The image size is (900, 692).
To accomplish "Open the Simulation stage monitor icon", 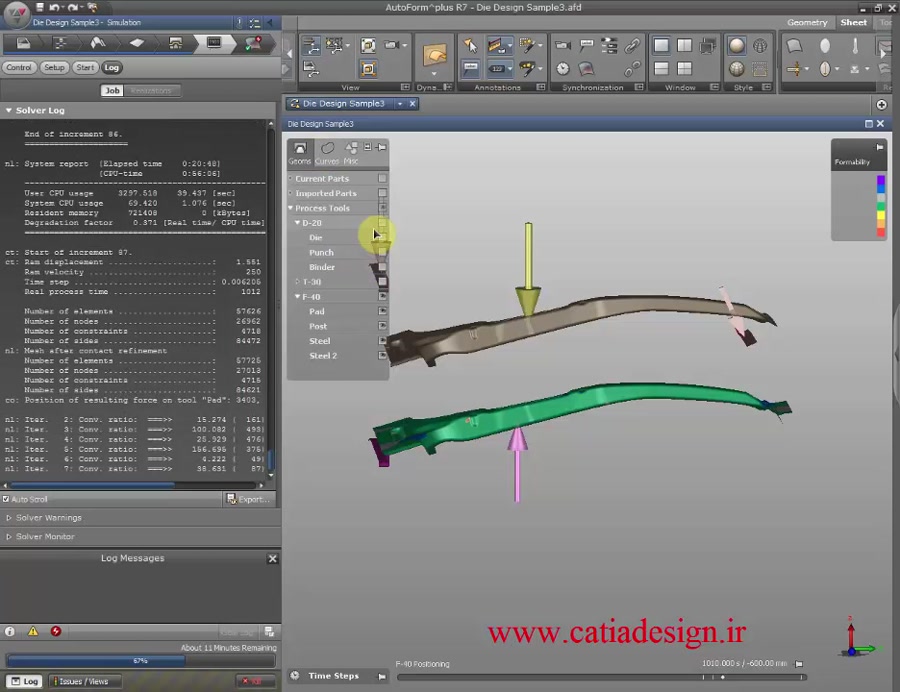I will [x=214, y=44].
